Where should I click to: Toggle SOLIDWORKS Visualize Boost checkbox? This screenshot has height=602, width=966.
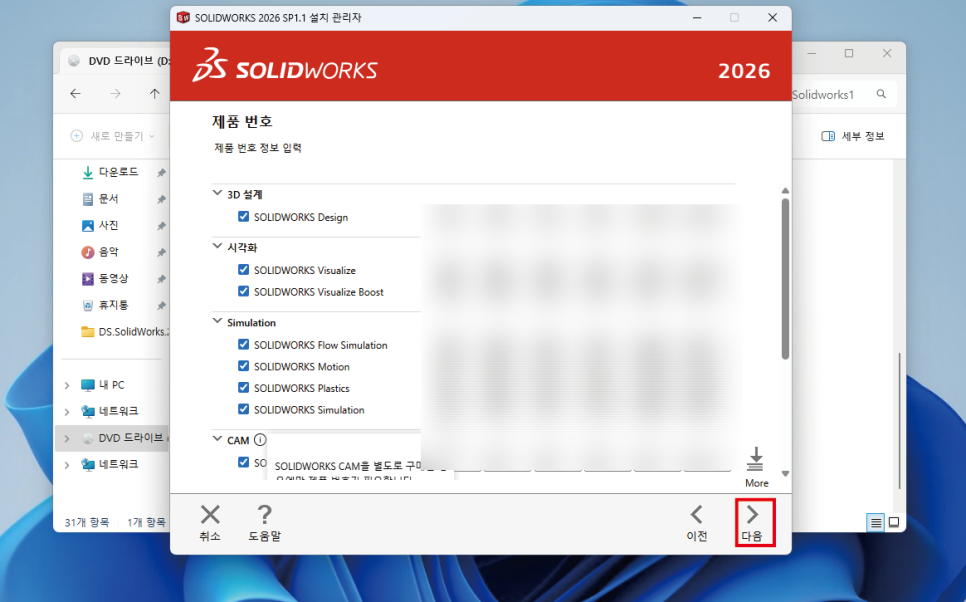click(x=243, y=291)
